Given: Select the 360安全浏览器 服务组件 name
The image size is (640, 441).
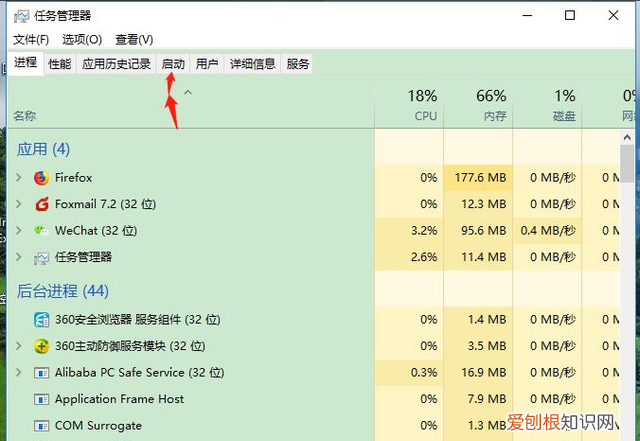Looking at the screenshot, I should (138, 319).
